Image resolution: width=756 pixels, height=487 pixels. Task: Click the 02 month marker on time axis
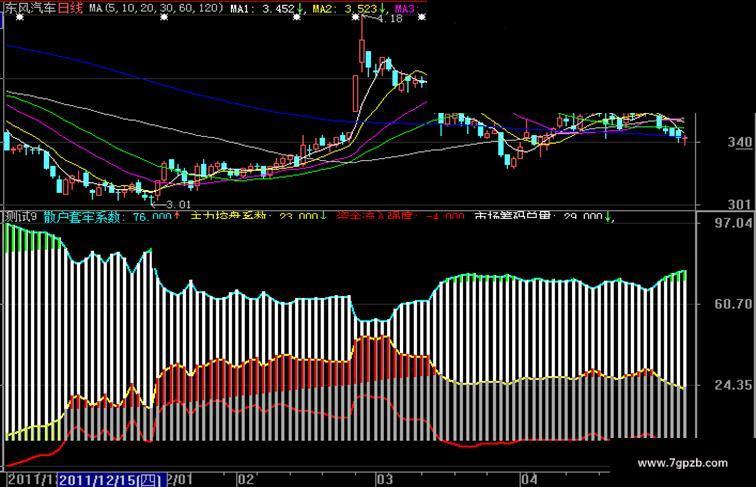coord(245,480)
